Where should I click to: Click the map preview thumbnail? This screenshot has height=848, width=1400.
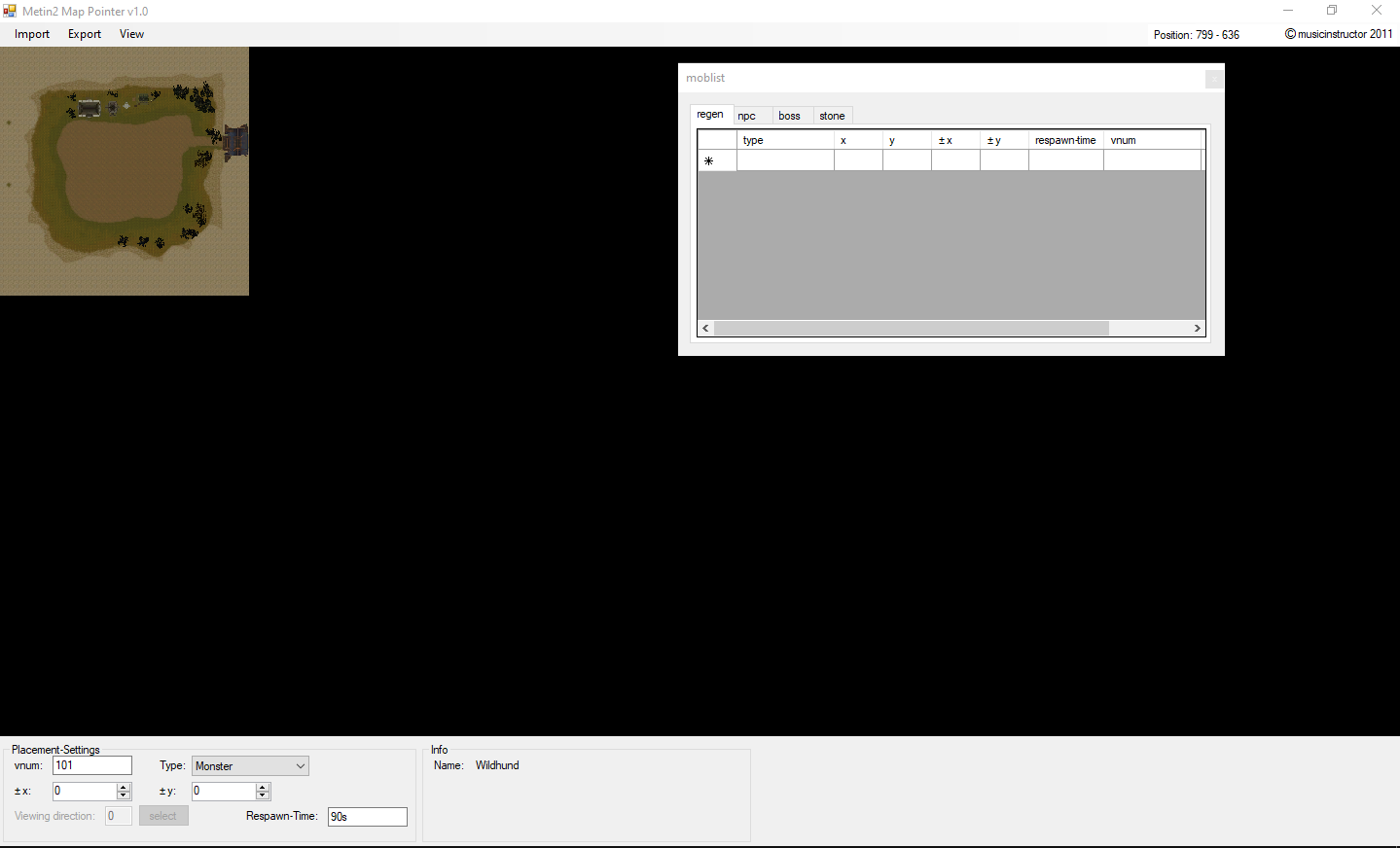pos(125,170)
